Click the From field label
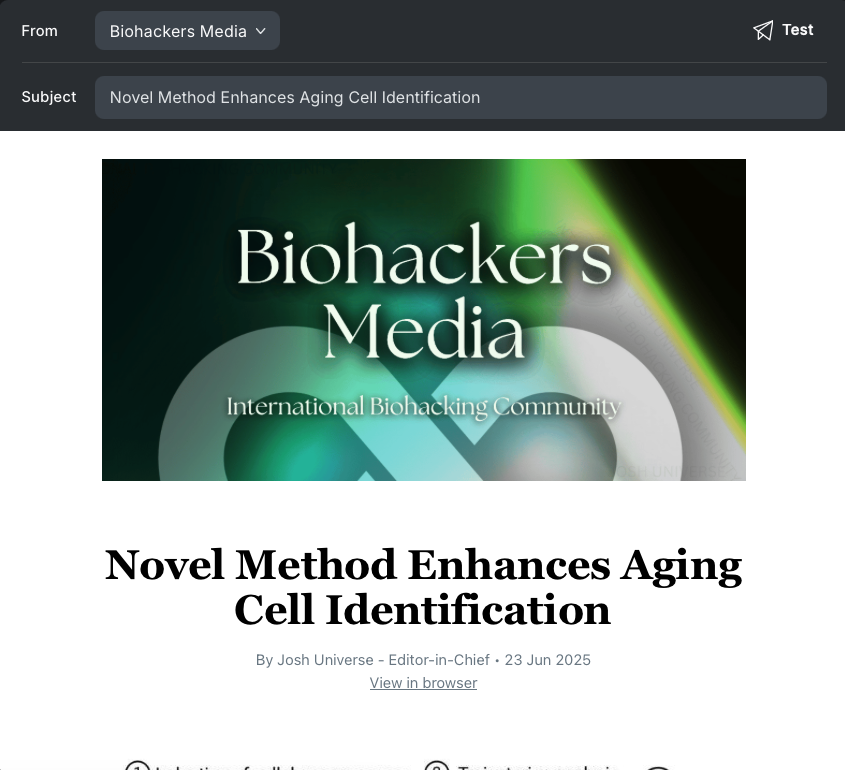The image size is (845, 770). tap(39, 31)
